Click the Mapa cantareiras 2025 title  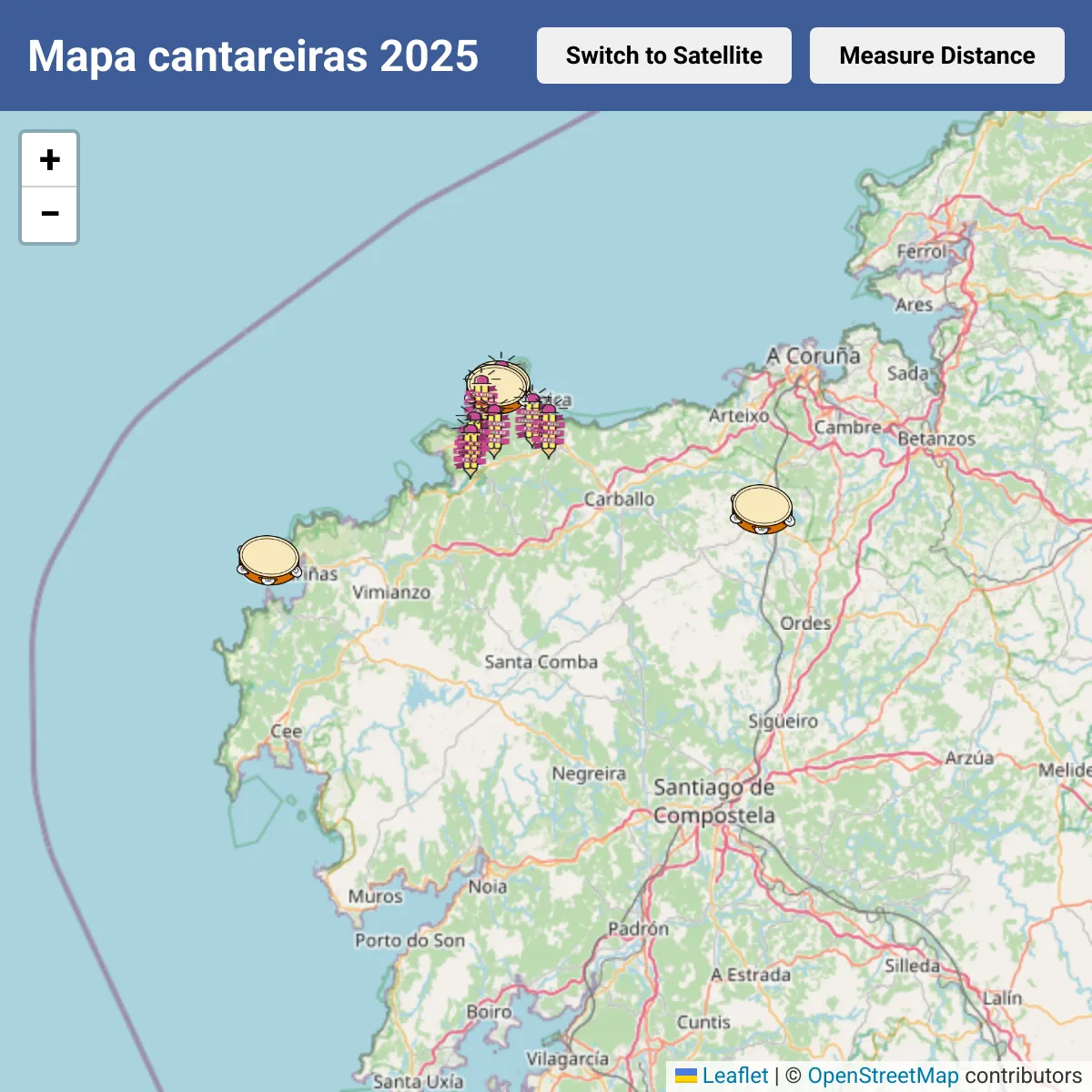tap(253, 56)
